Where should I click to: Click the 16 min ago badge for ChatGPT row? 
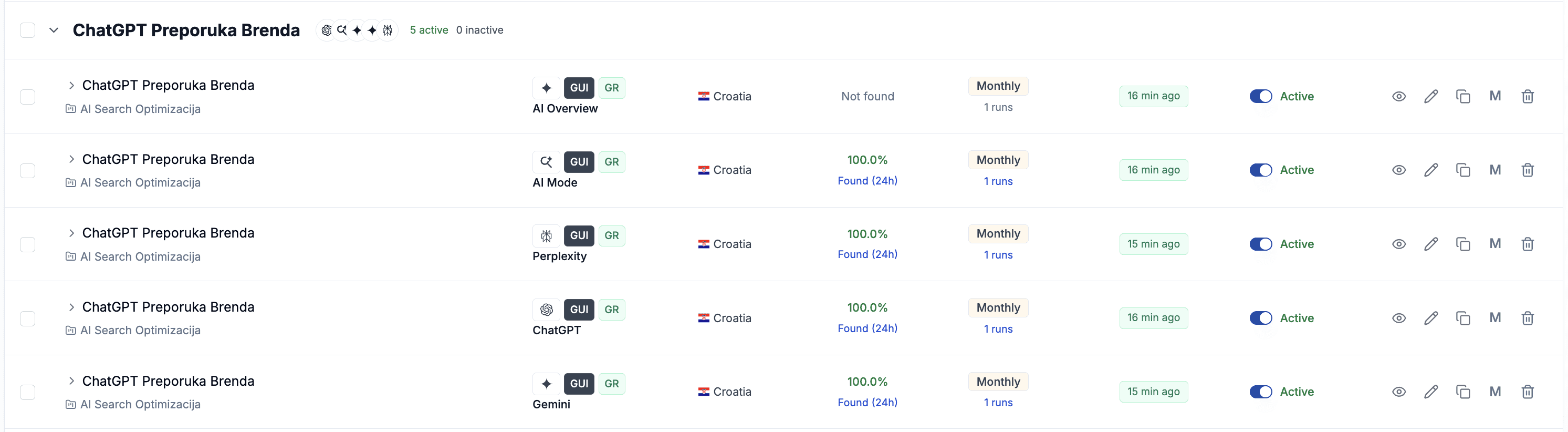[1154, 318]
